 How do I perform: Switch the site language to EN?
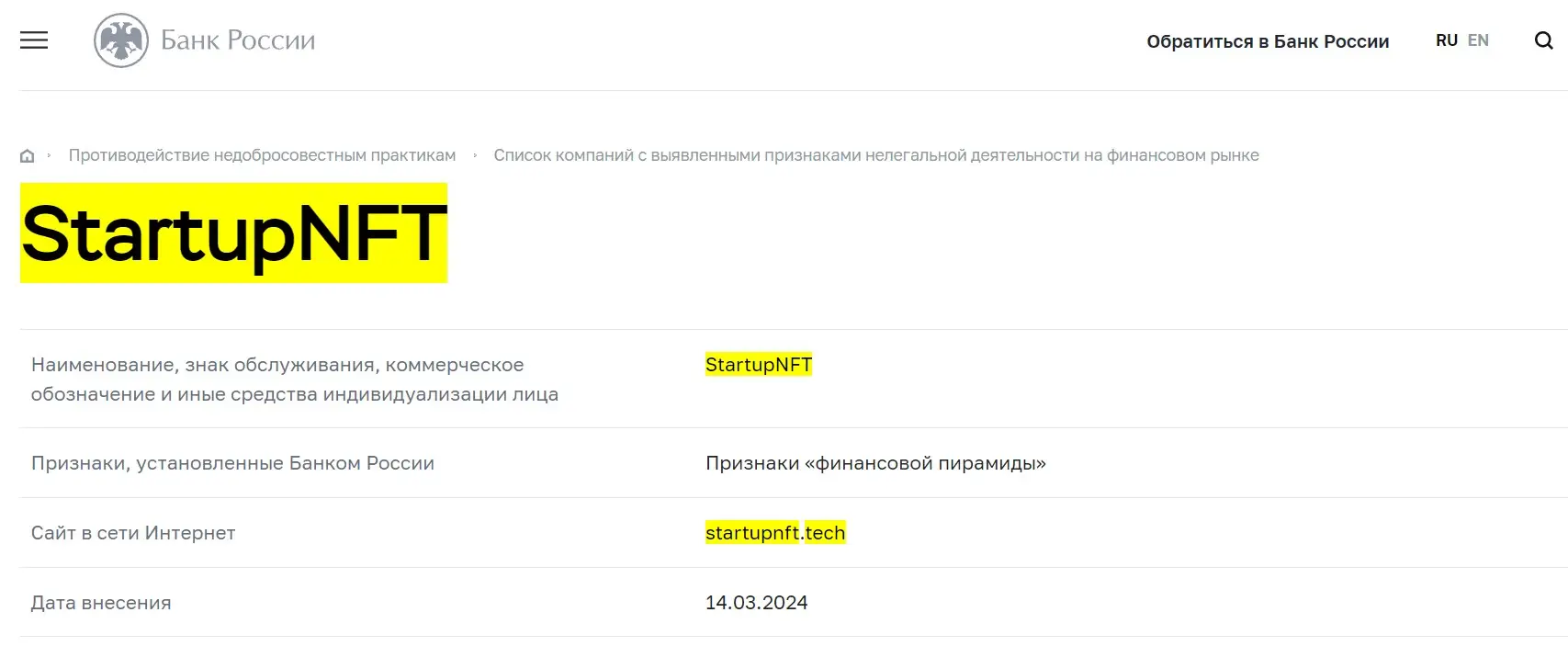1479,40
